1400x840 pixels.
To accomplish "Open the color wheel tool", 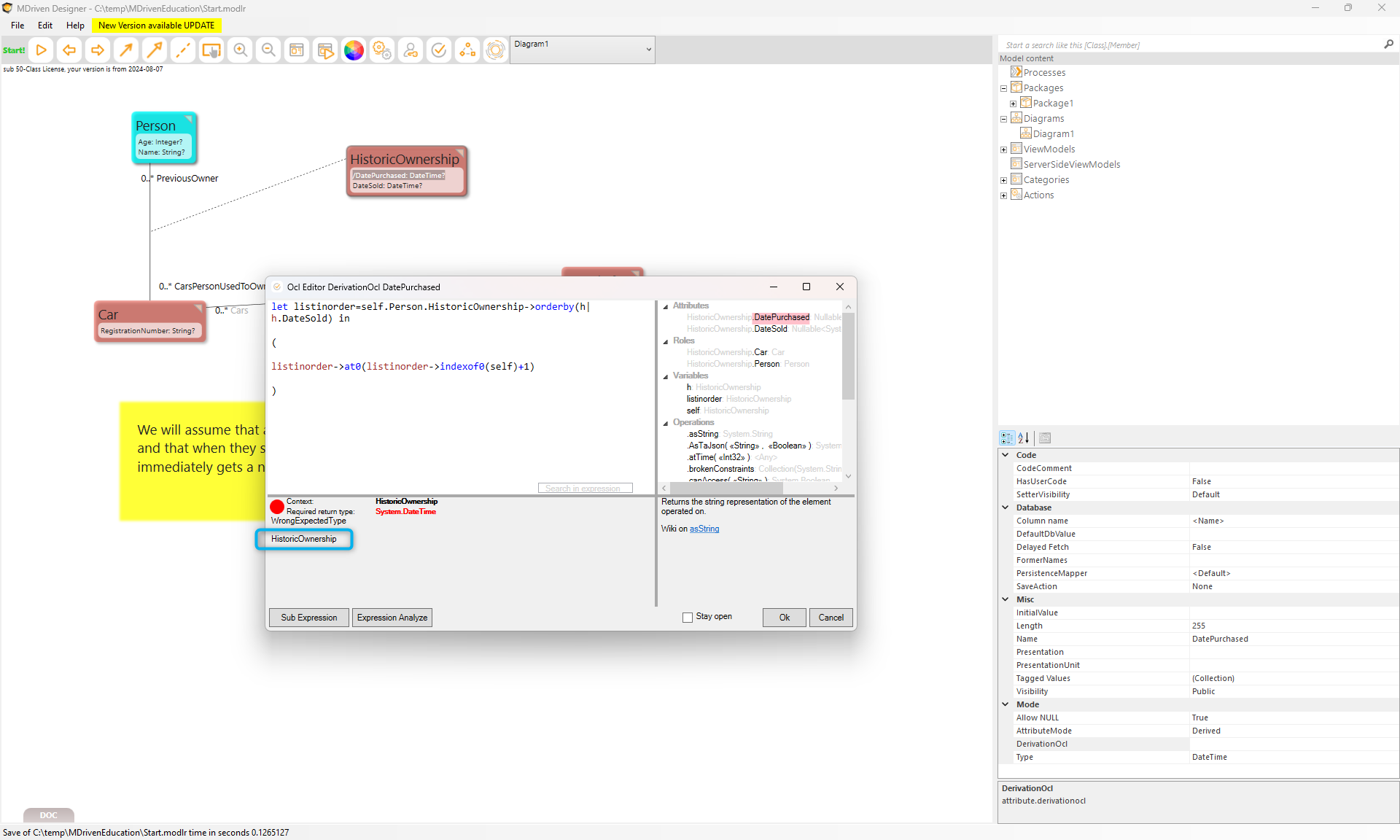I will click(354, 50).
